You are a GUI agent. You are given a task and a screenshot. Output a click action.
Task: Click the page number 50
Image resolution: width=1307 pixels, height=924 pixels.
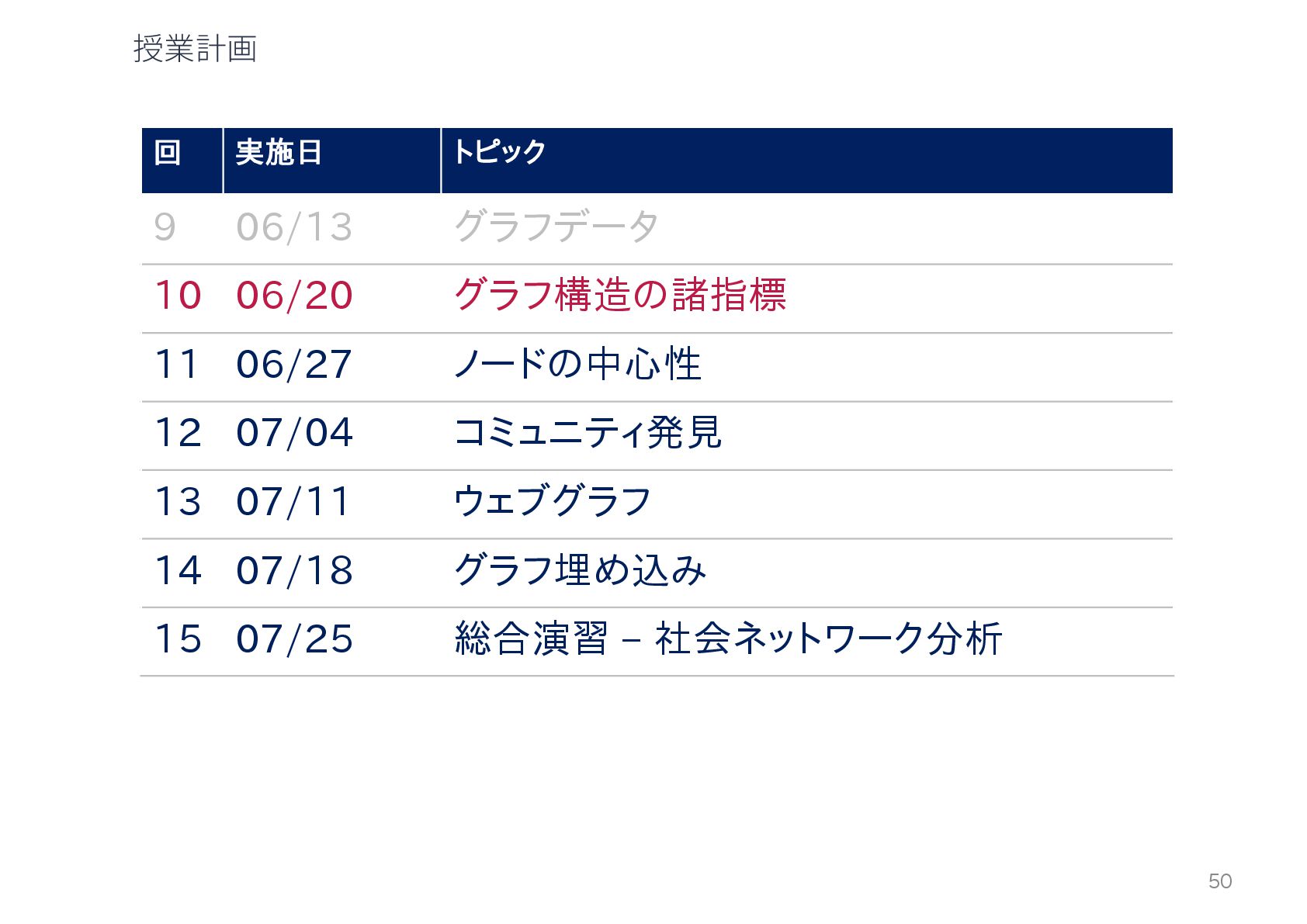[x=1220, y=881]
